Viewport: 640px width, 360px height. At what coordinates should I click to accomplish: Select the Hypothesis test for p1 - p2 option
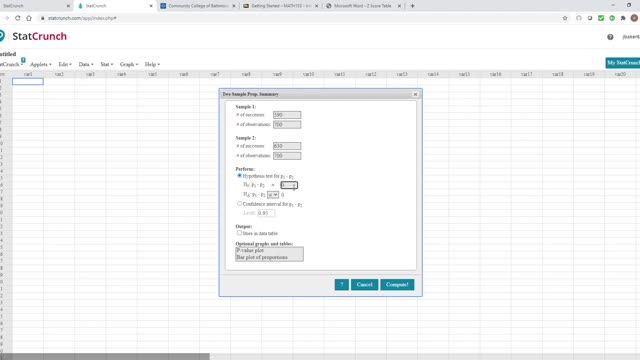tap(240, 176)
